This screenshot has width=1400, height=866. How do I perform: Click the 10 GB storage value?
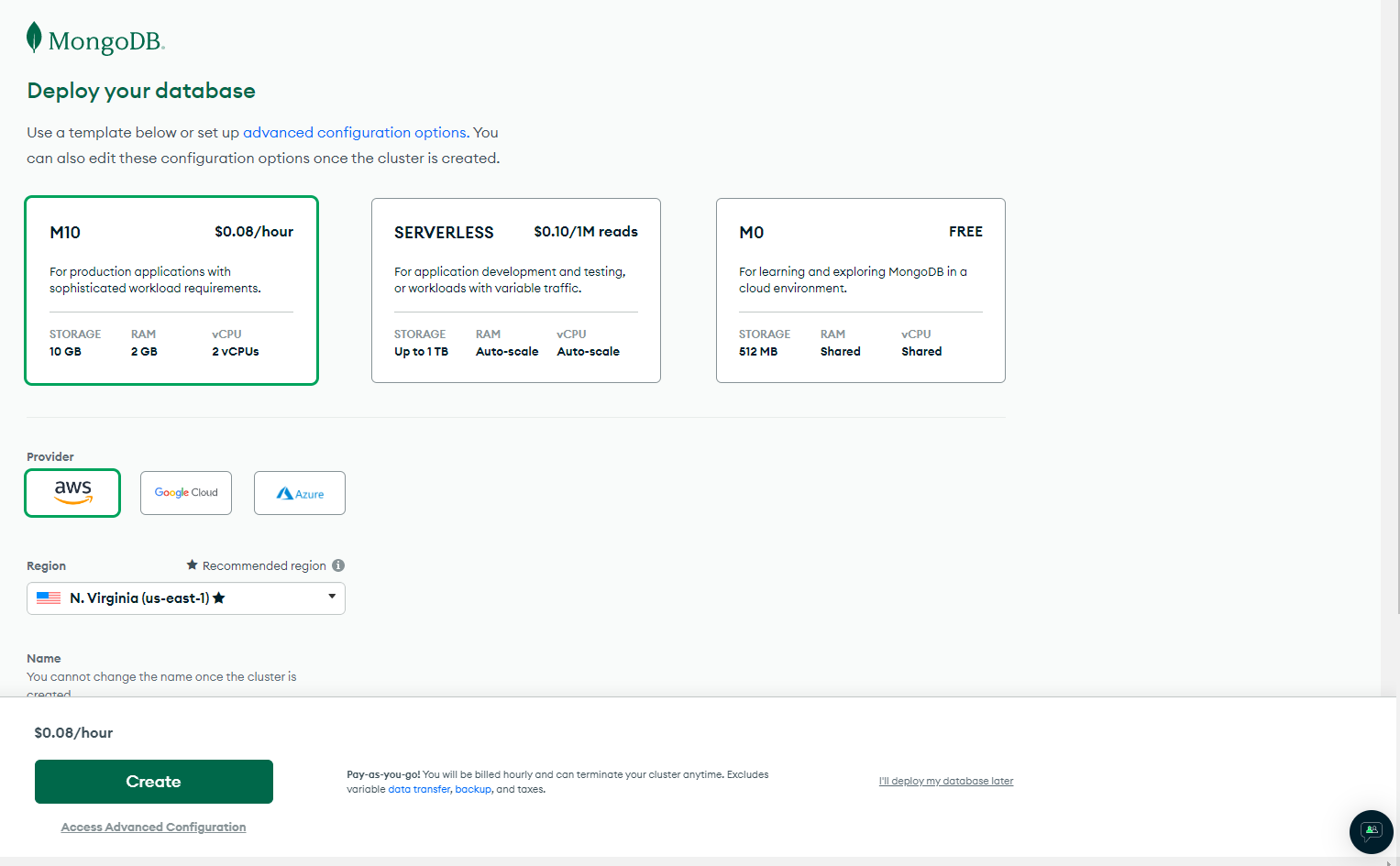pyautogui.click(x=65, y=352)
